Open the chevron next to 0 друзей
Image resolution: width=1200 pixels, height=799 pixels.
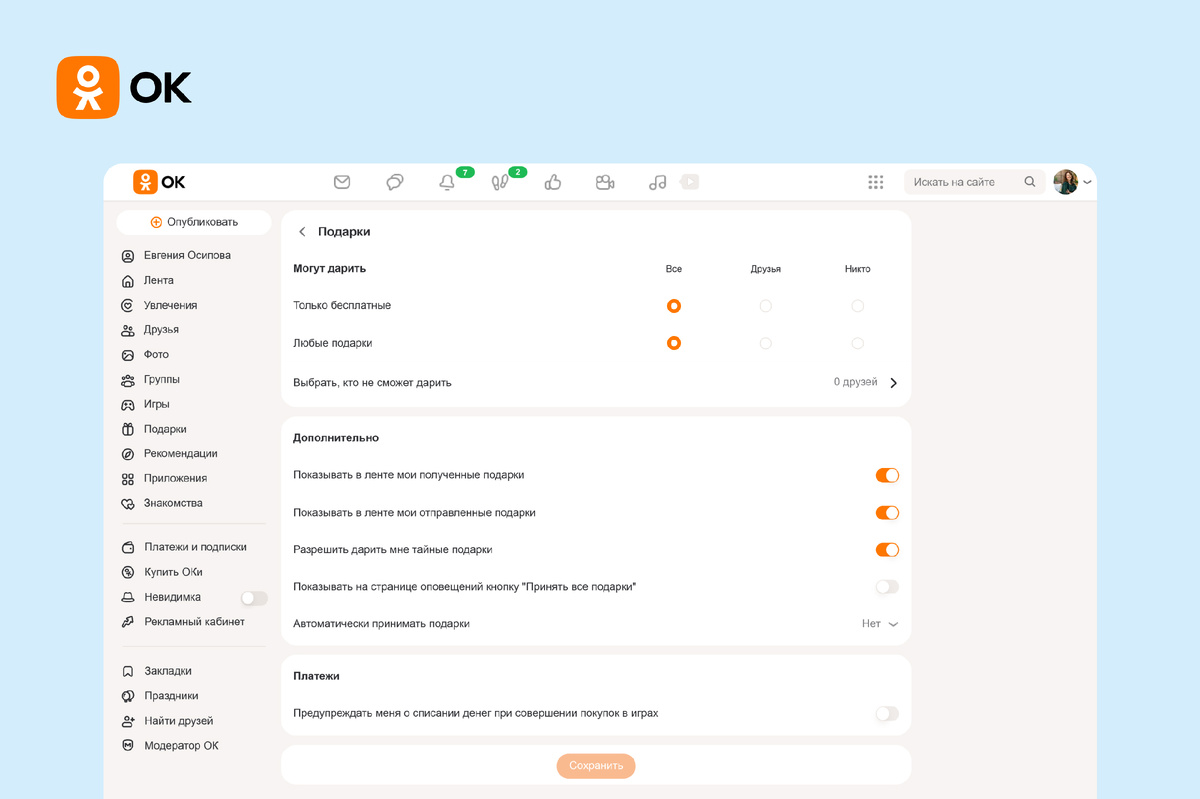point(893,383)
